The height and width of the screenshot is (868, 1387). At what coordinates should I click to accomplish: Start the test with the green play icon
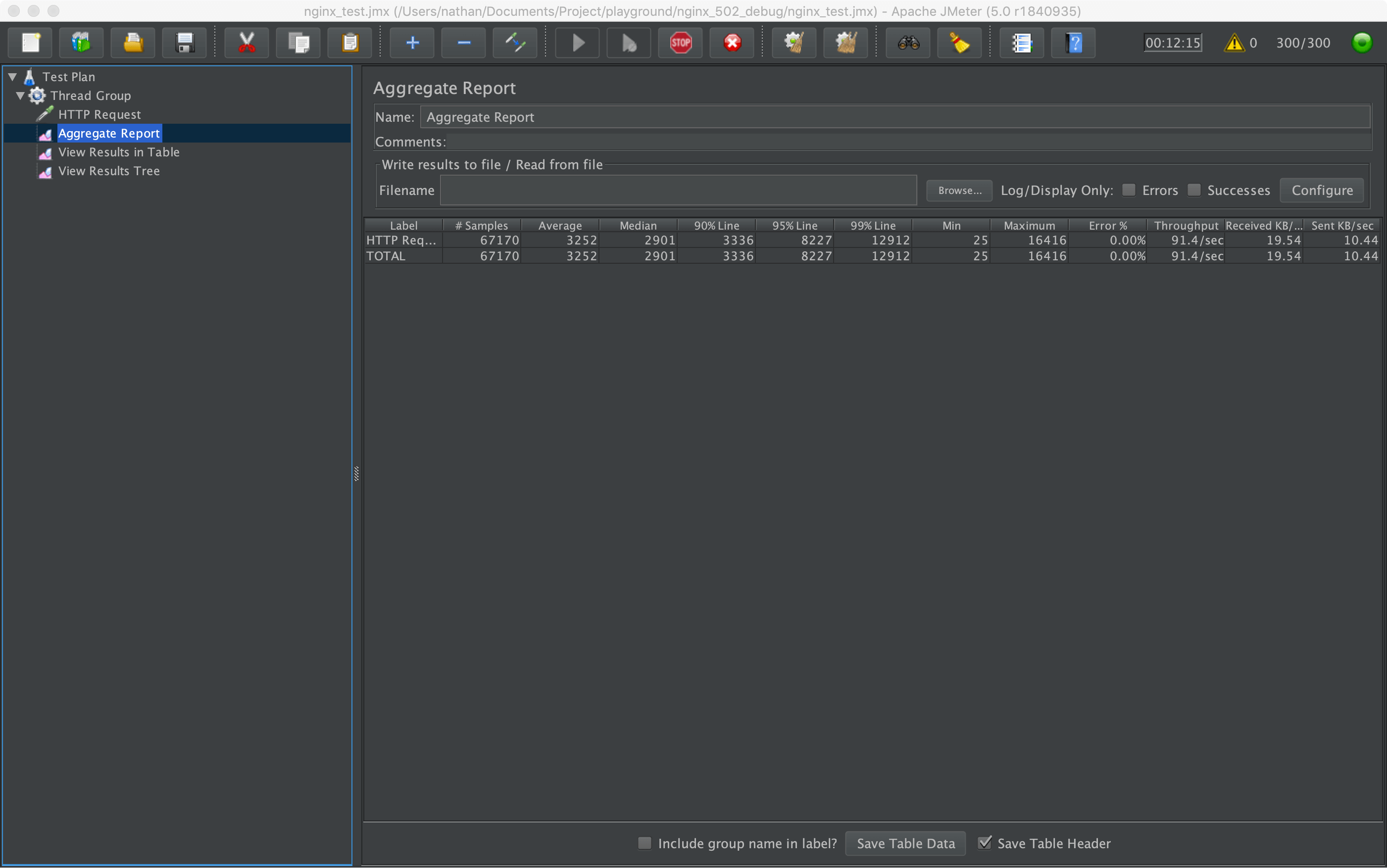(x=576, y=43)
